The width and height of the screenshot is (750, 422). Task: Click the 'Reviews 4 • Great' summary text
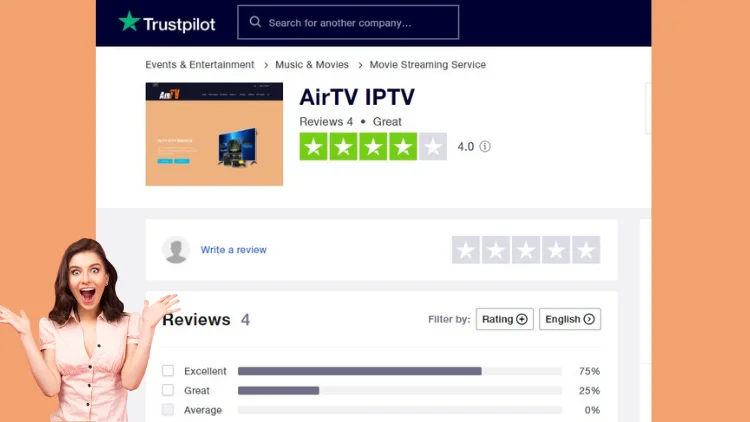[x=351, y=122]
